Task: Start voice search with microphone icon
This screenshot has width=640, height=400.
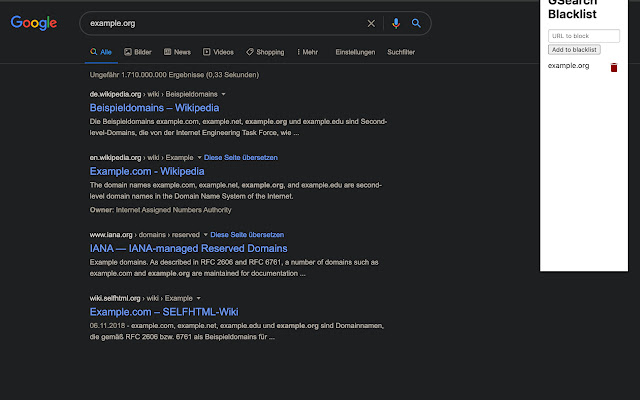Action: point(396,24)
